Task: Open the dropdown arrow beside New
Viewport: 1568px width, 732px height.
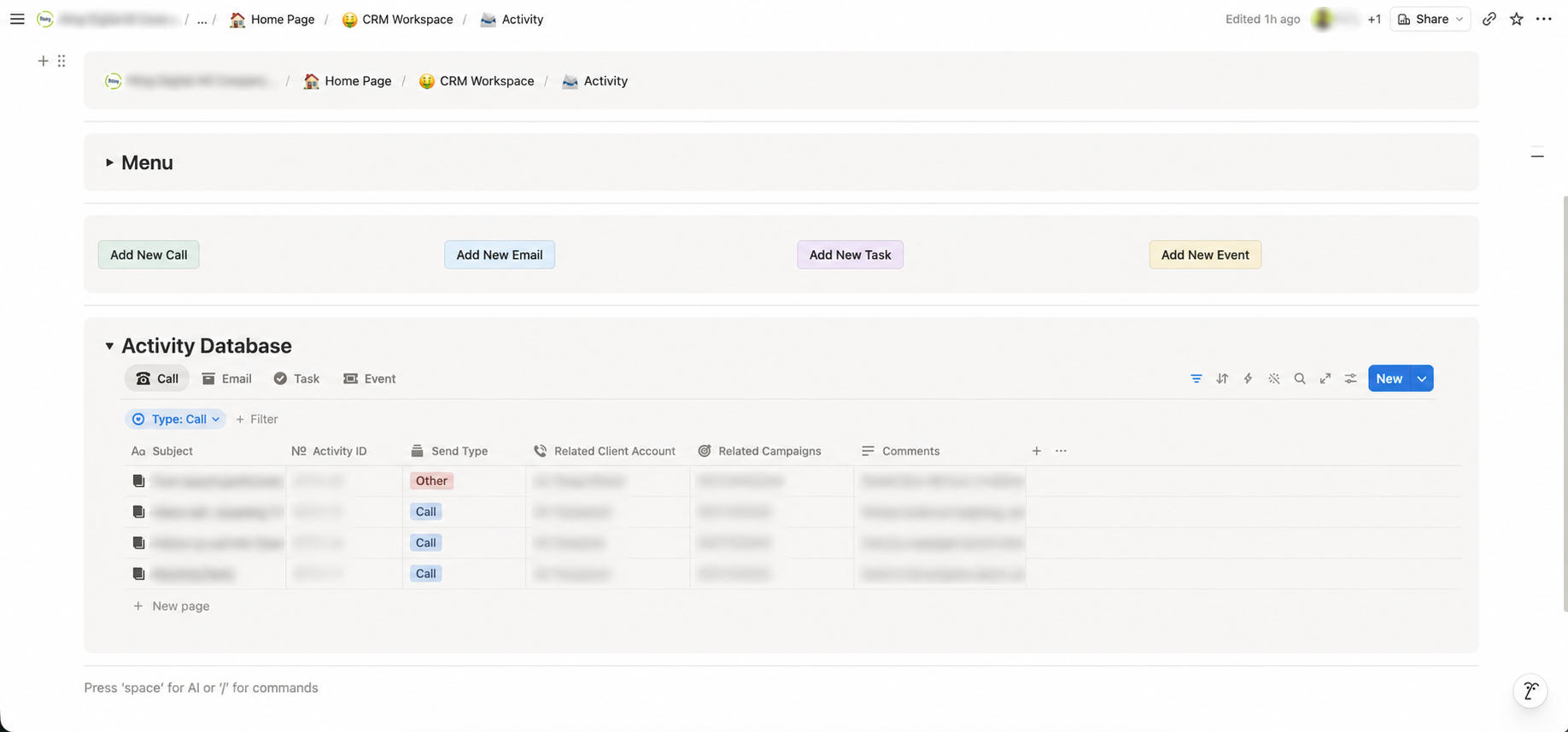Action: click(x=1422, y=378)
